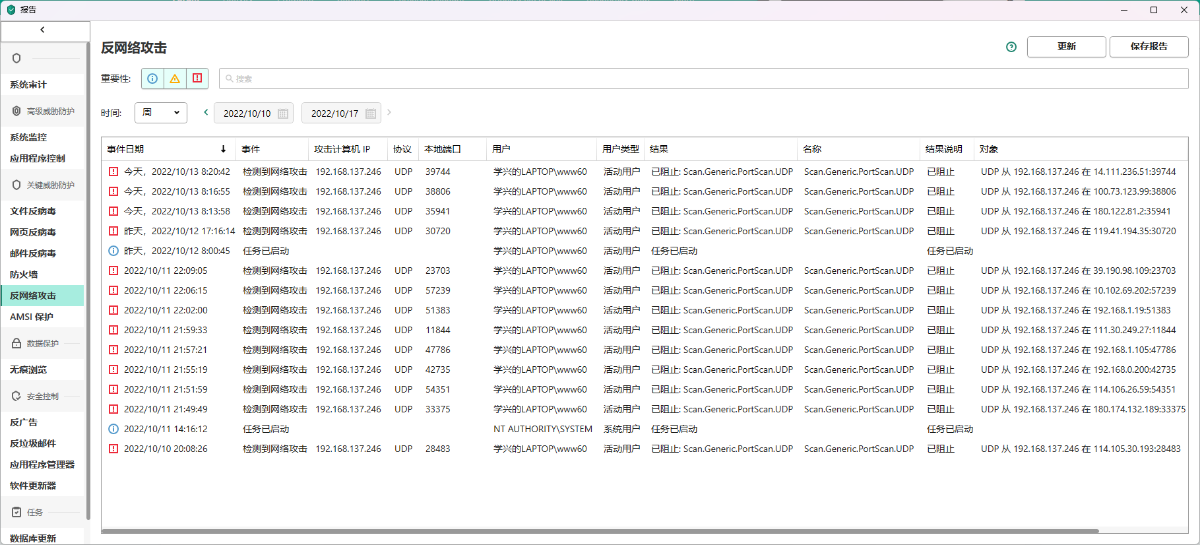Collapse the left sidebar panel
1200x545 pixels.
click(42, 30)
